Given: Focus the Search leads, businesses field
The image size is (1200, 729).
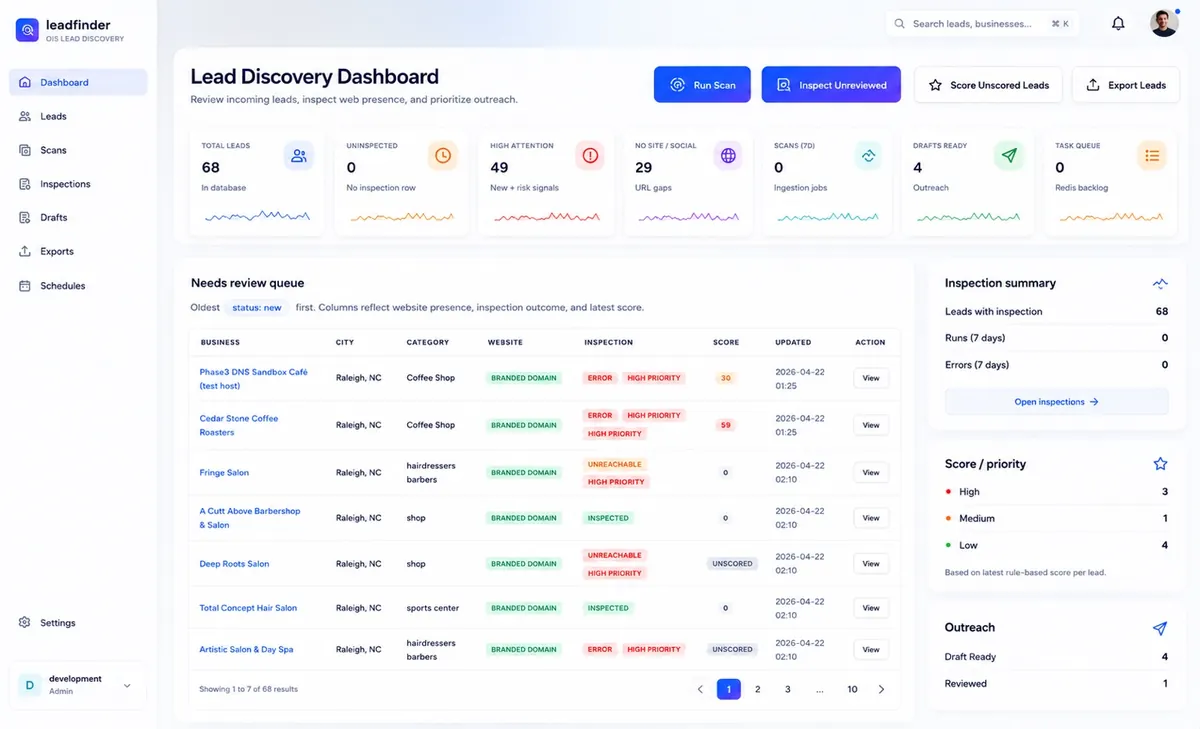Looking at the screenshot, I should click(x=982, y=23).
